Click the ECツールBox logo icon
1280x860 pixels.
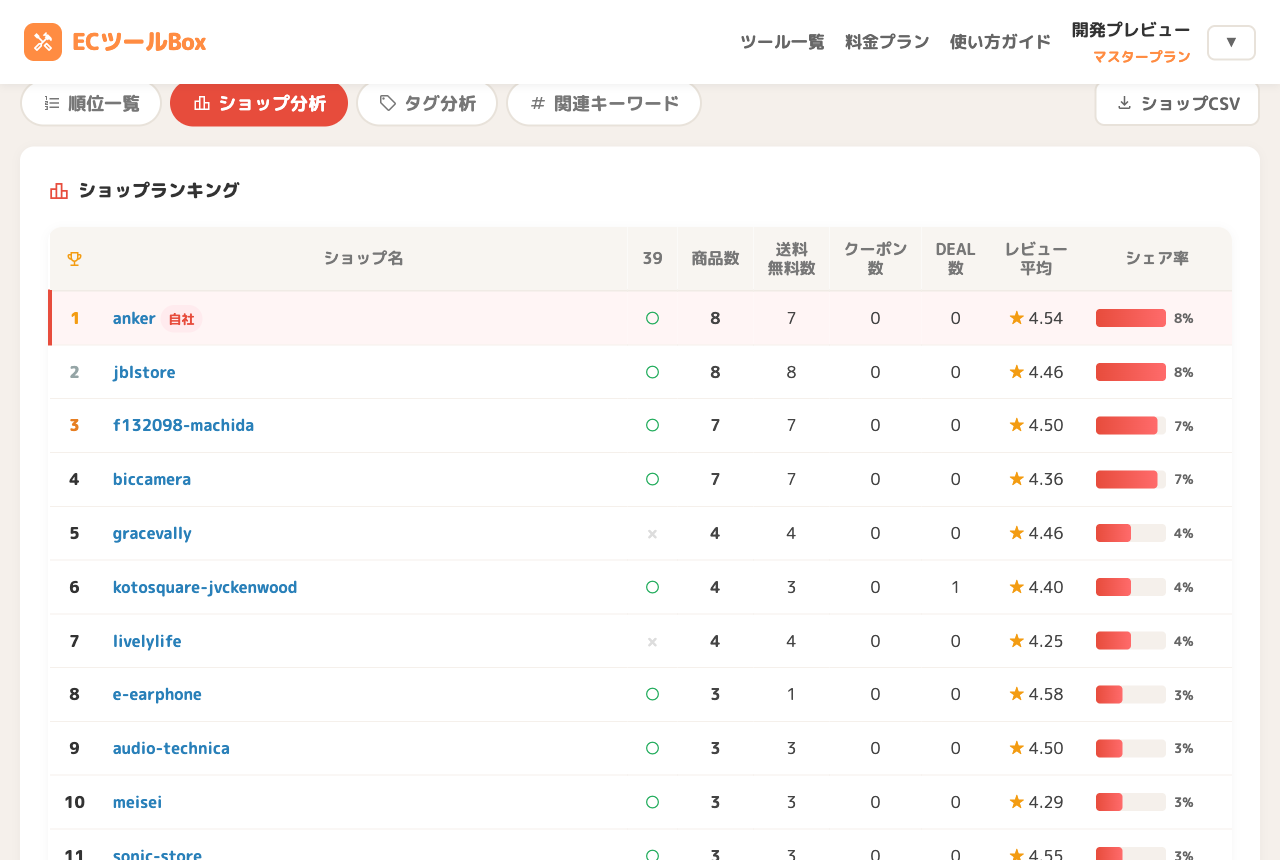coord(43,42)
